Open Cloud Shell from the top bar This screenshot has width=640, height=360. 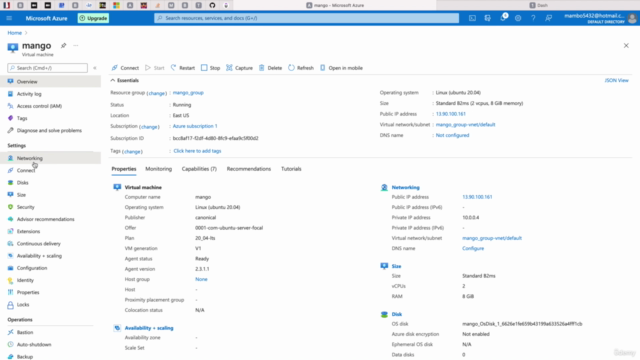pos(472,18)
